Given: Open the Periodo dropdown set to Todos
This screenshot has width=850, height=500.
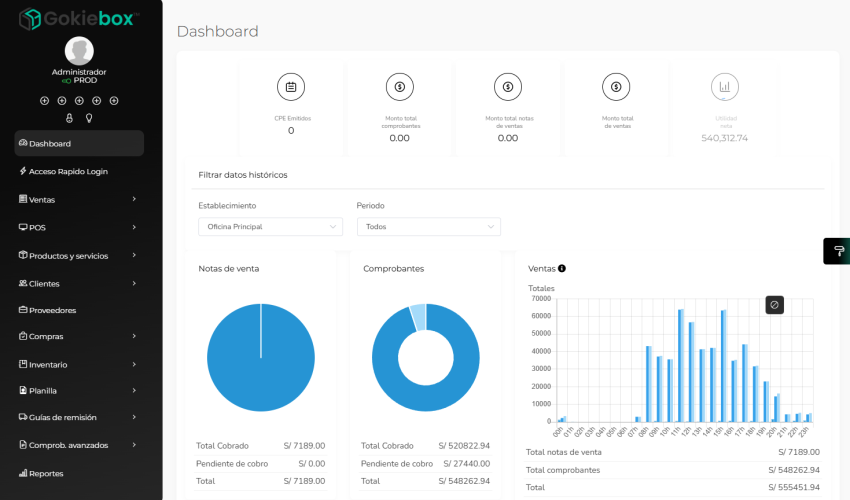Looking at the screenshot, I should (x=428, y=227).
